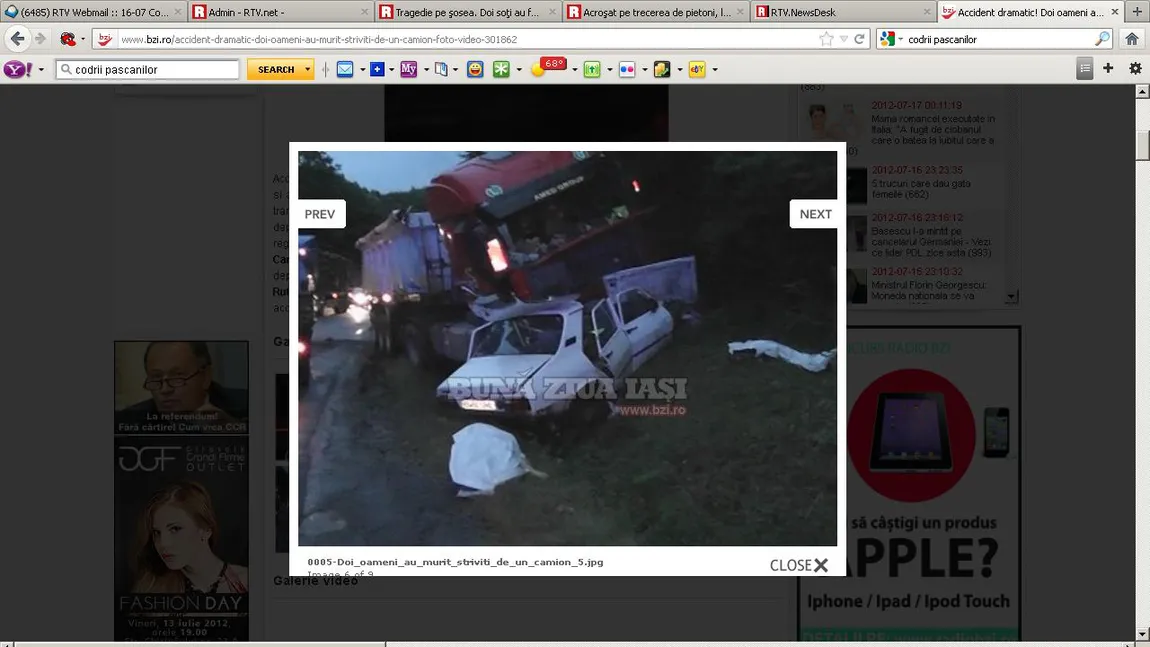Screen dimensions: 1150x647
Task: Add a button with toolbar plus icon
Action: point(1108,68)
